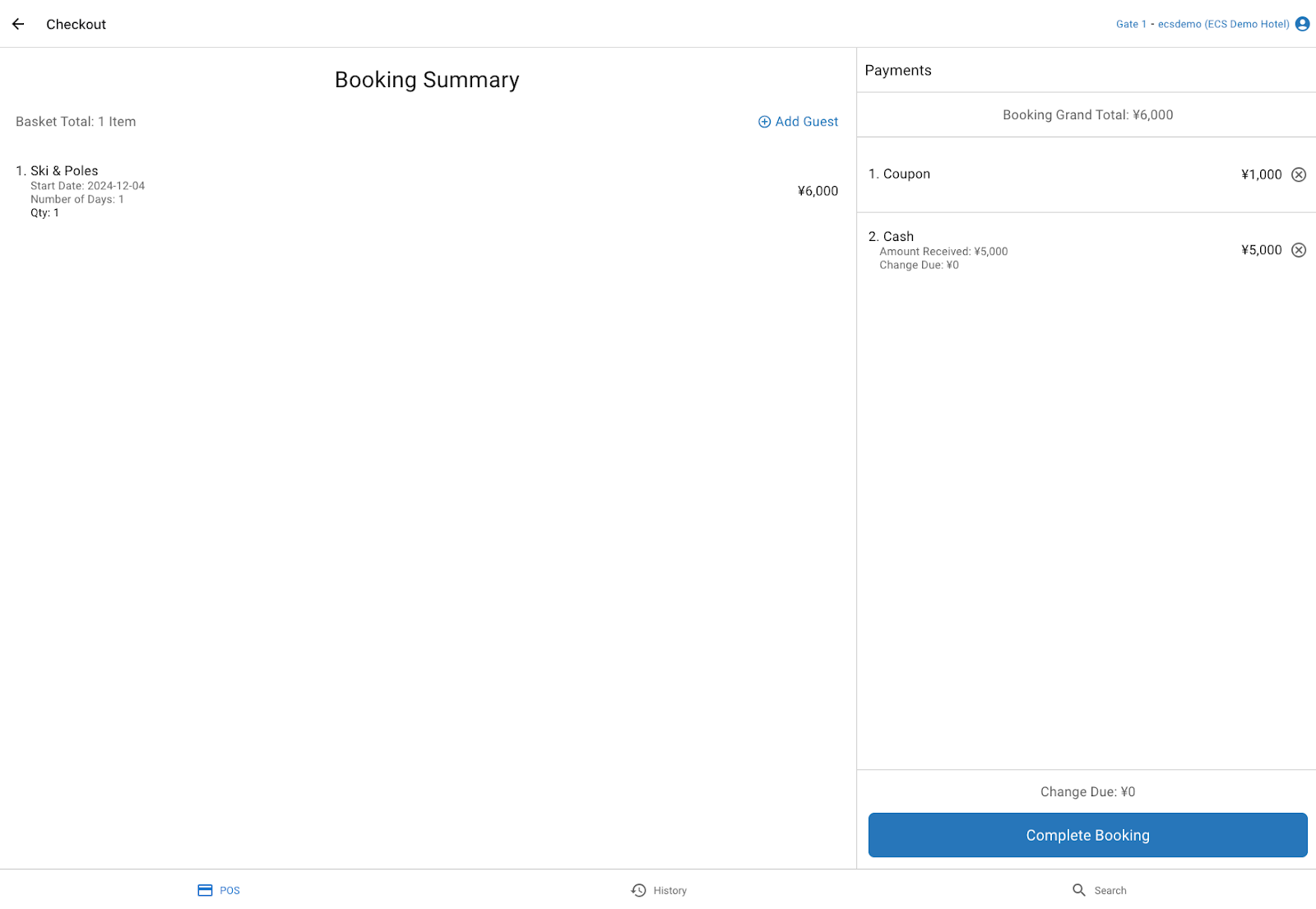The height and width of the screenshot is (909, 1316).
Task: Select the Coupon payment entry
Action: tap(906, 174)
